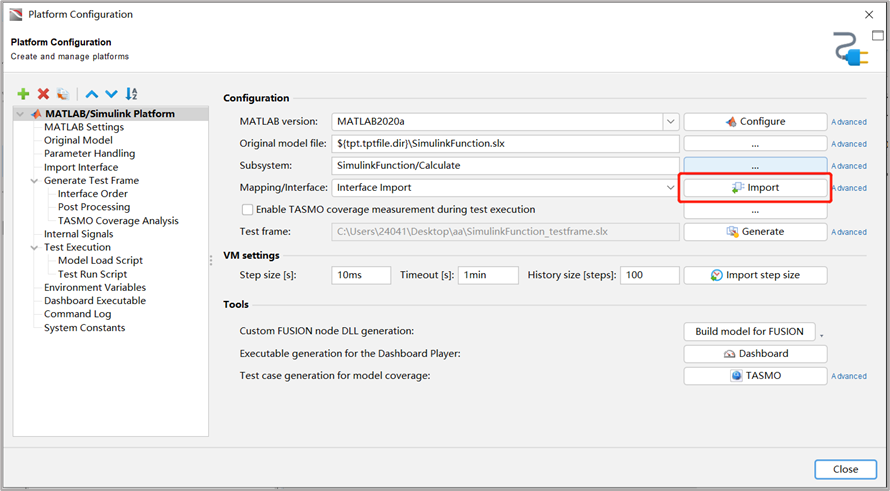The image size is (890, 491).
Task: Move platform up with blue up arrow
Action: [92, 94]
